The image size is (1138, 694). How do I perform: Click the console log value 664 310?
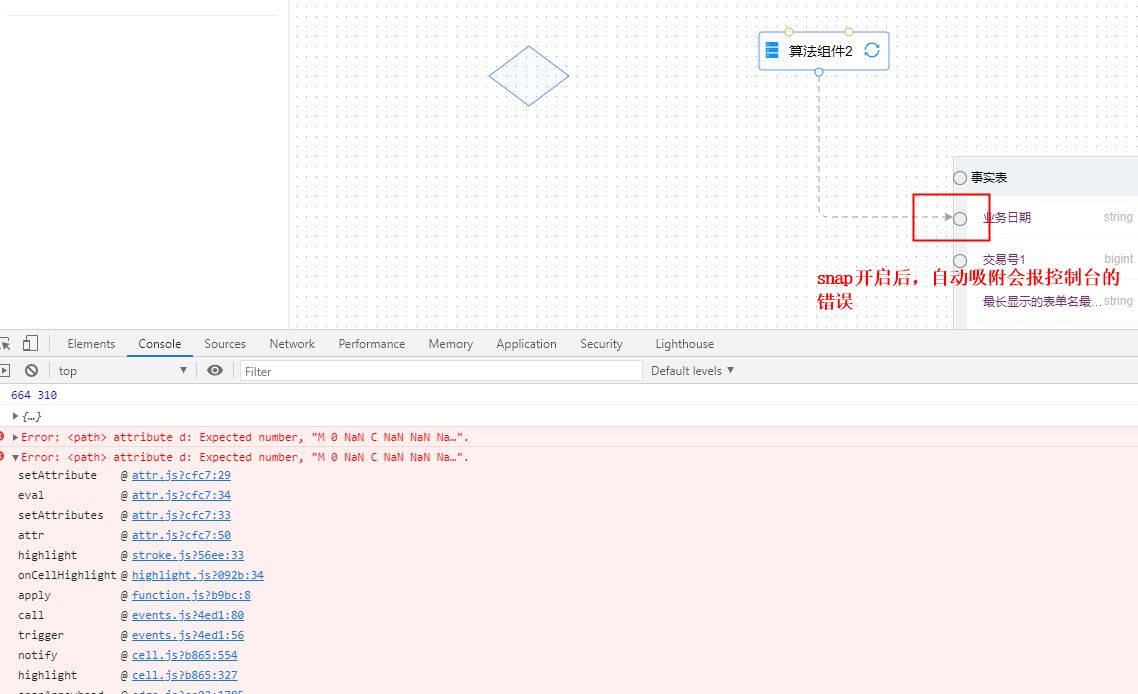34,395
